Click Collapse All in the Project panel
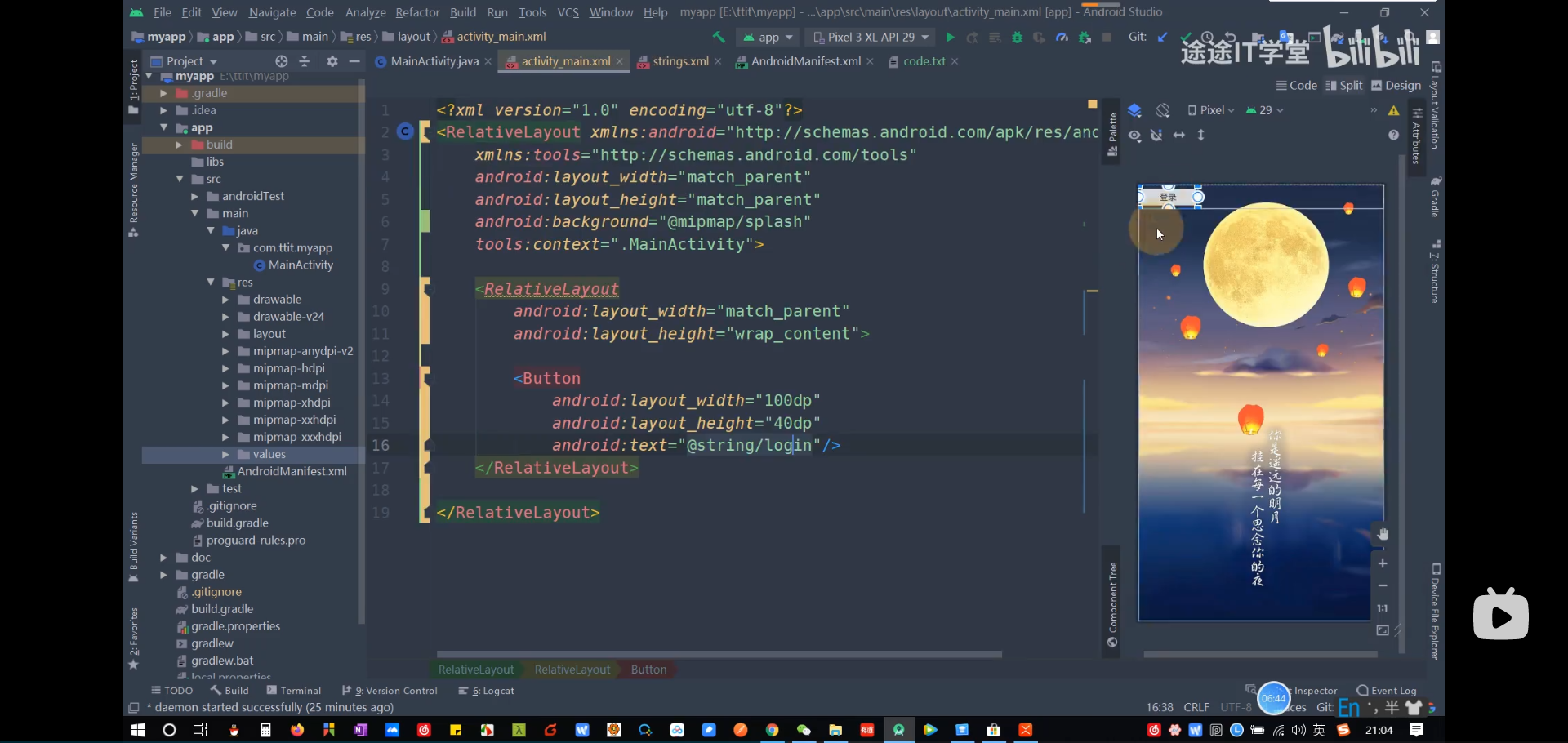Screen dimensions: 1568x743 coord(305,61)
